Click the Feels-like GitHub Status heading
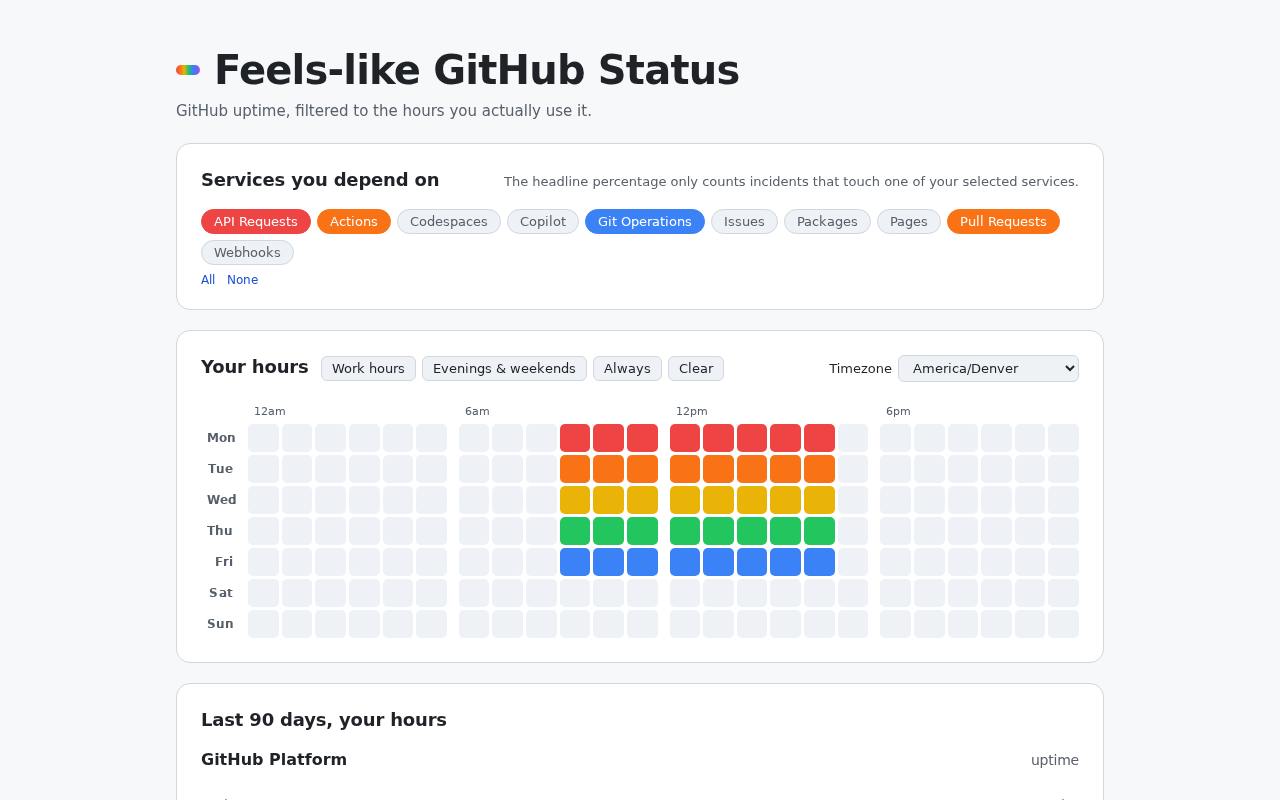Image resolution: width=1280 pixels, height=800 pixels. 477,70
